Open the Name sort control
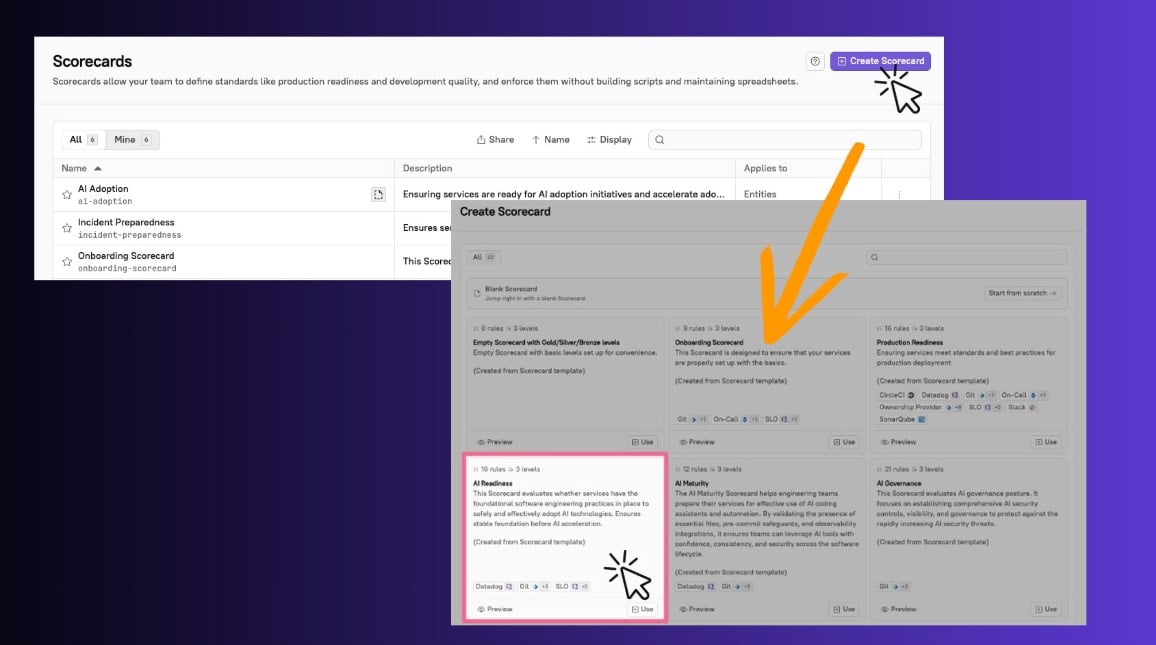 coord(551,139)
